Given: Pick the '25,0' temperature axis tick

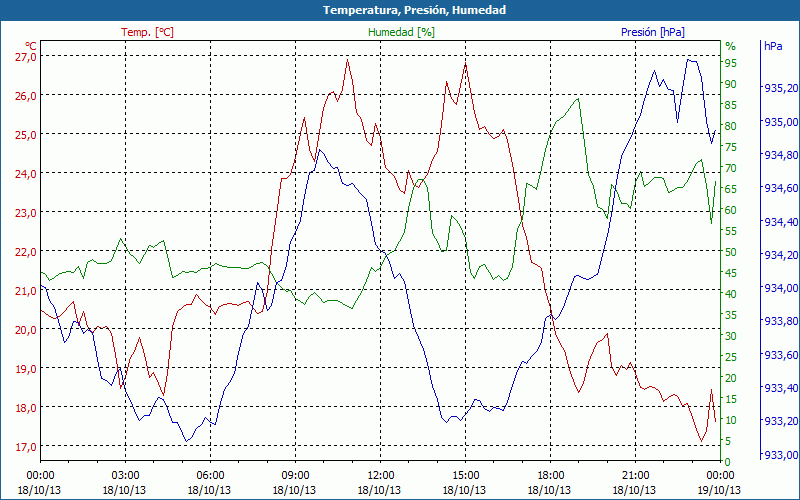Looking at the screenshot, I should pos(27,135).
